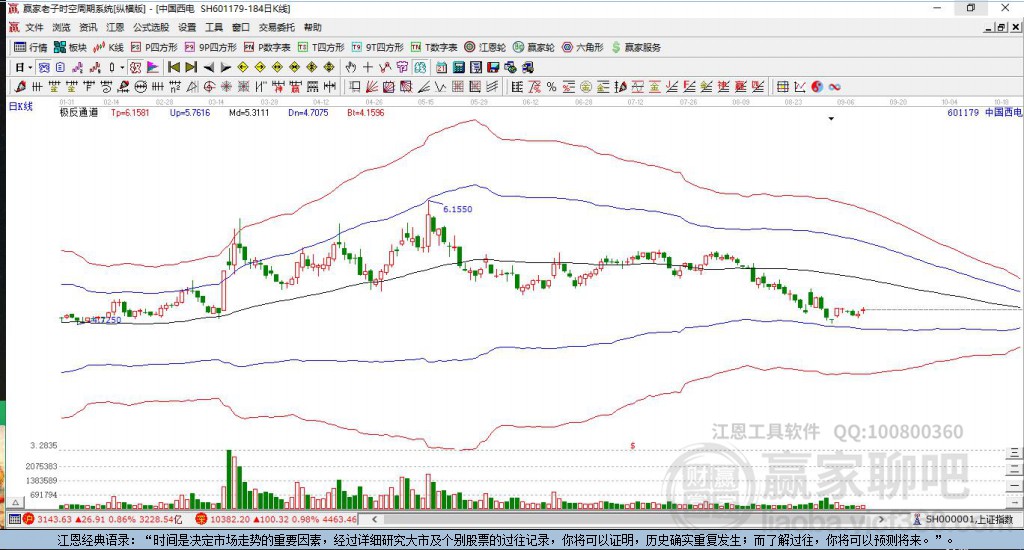The image size is (1024, 550).
Task: Open the T数字表 tool
Action: [x=434, y=47]
